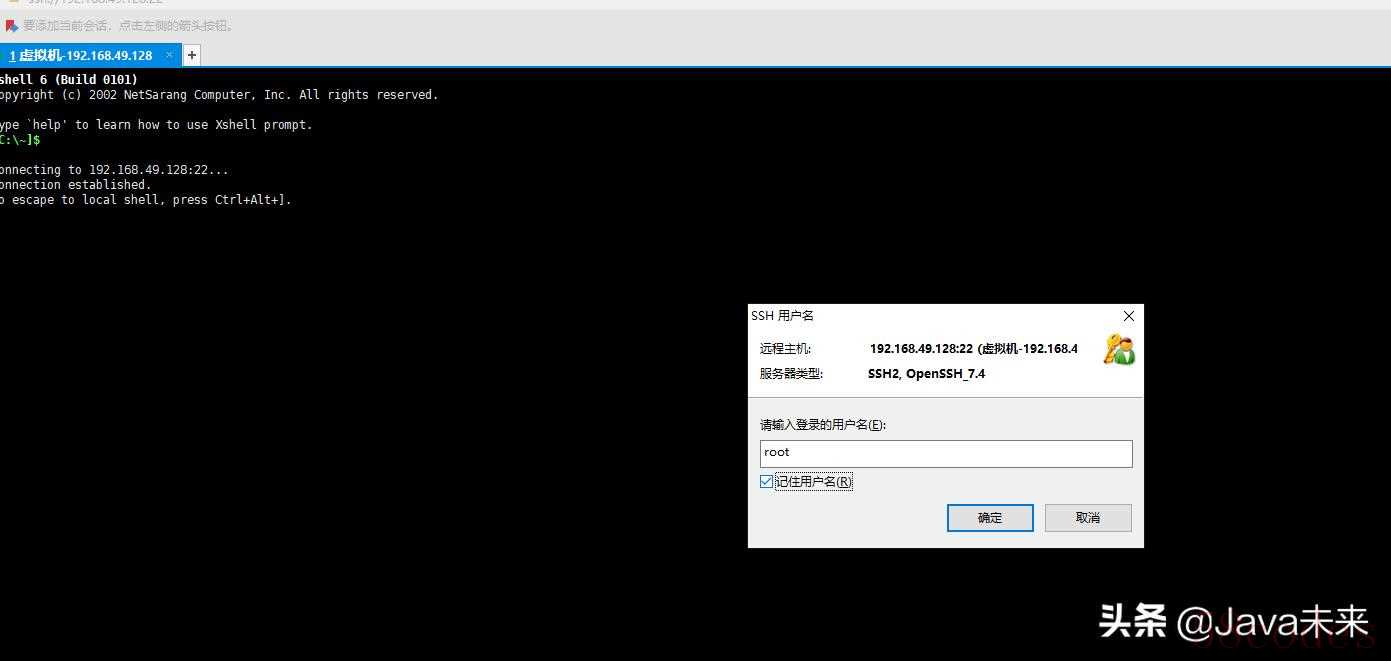Close the 虚拟机-192.168.49.128 session tab

tap(169, 55)
